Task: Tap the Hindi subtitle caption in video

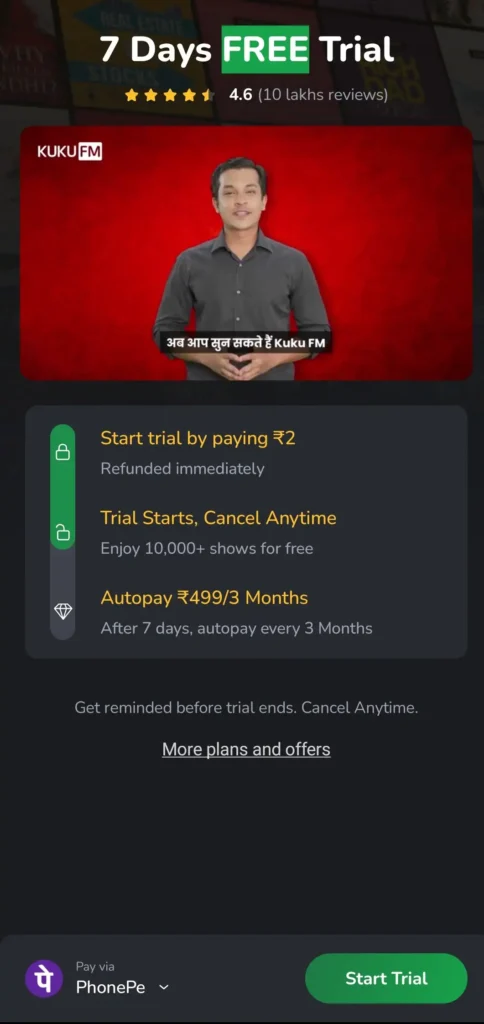Action: (246, 343)
